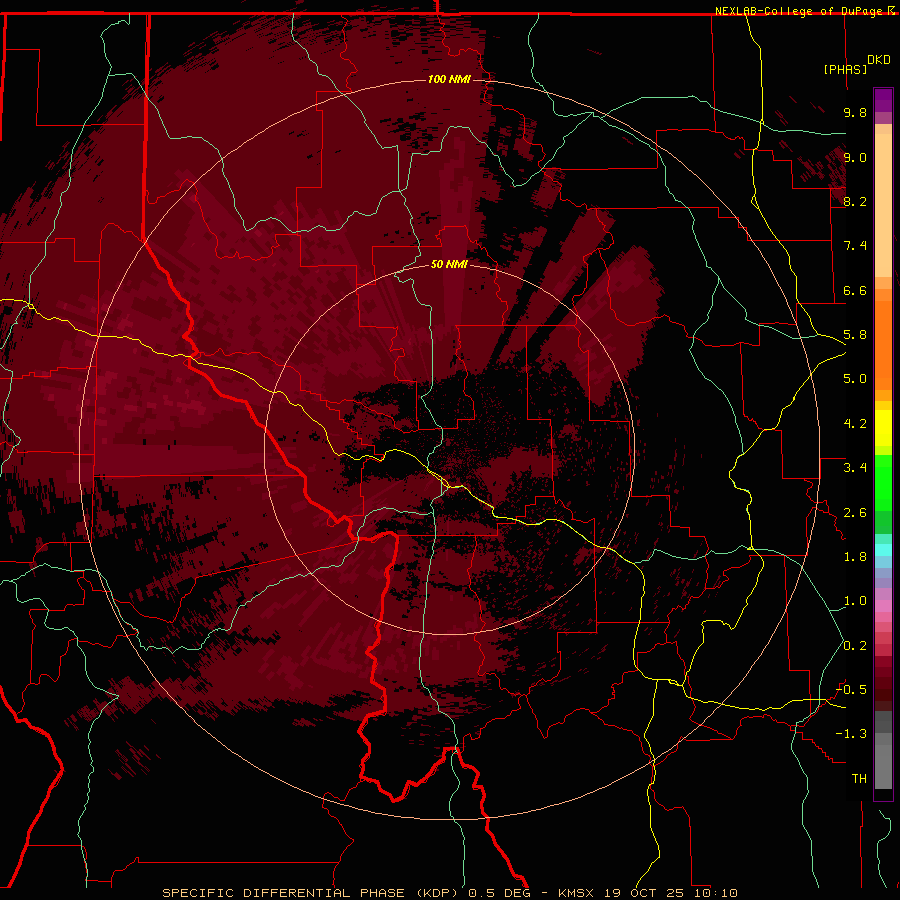Pick the pink color band beside 1.0

coord(883,605)
